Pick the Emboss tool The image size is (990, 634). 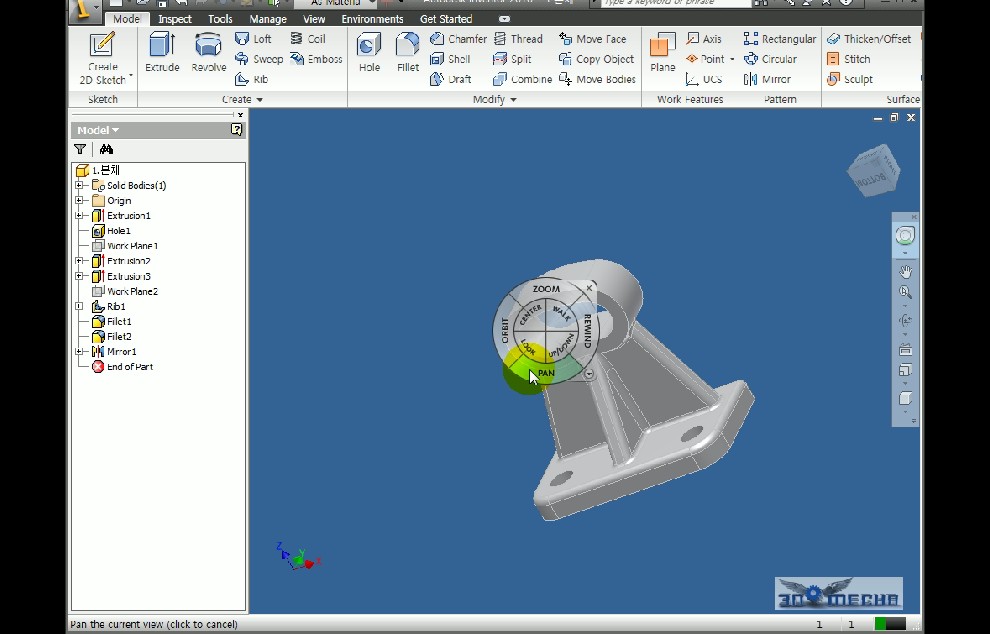pyautogui.click(x=316, y=59)
